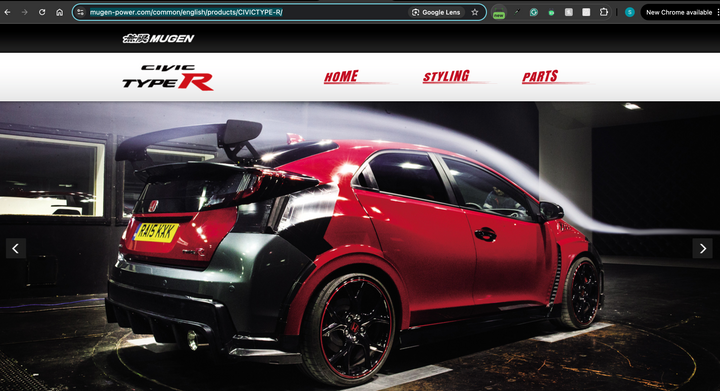
Task: Reload the current page
Action: point(42,12)
